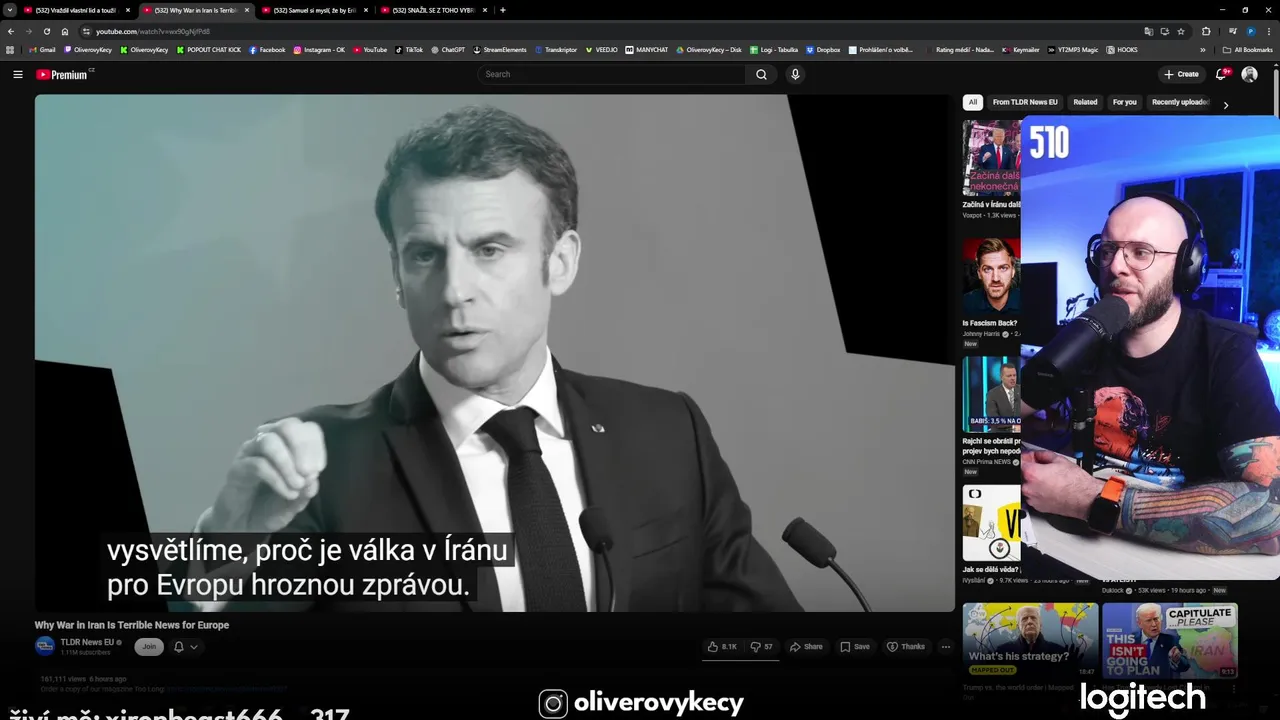Image resolution: width=1280 pixels, height=720 pixels.
Task: Dislike the video (57)
Action: click(762, 646)
